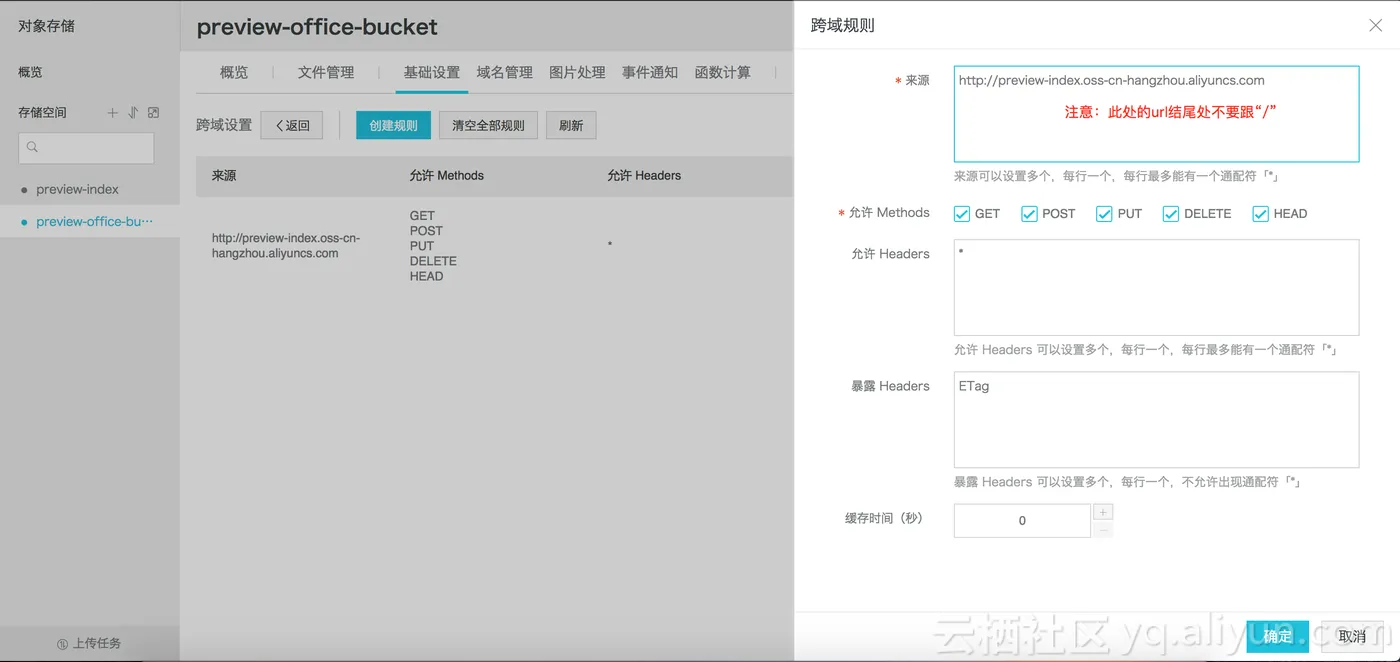Focus the 来源 source text area
Viewport: 1400px width, 662px height.
(x=1156, y=114)
